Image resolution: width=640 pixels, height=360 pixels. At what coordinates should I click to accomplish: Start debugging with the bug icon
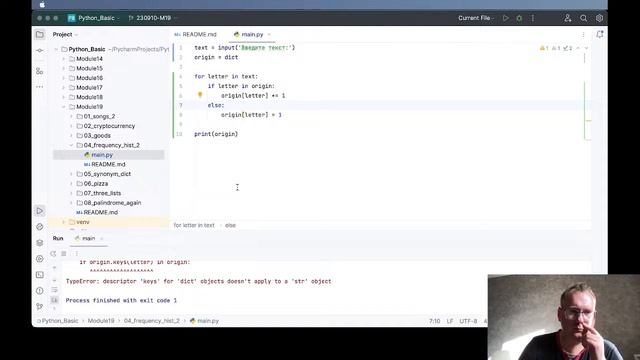(519, 18)
